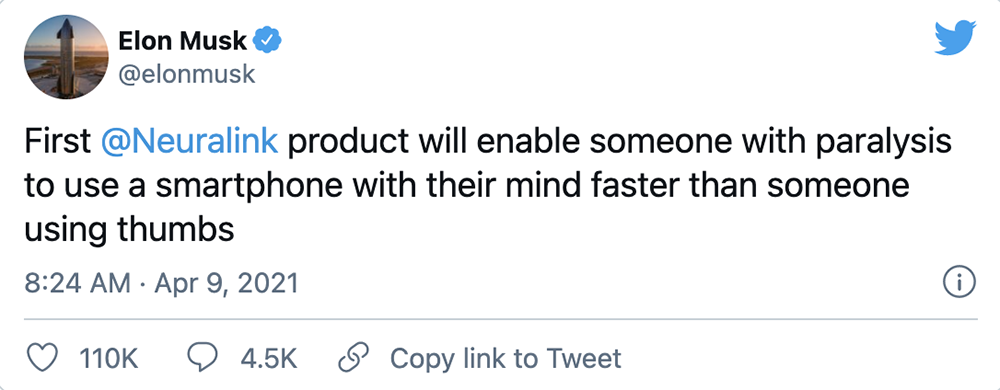Open Elon Musk's profile picture
Viewport: 1000px width, 390px height.
point(66,57)
